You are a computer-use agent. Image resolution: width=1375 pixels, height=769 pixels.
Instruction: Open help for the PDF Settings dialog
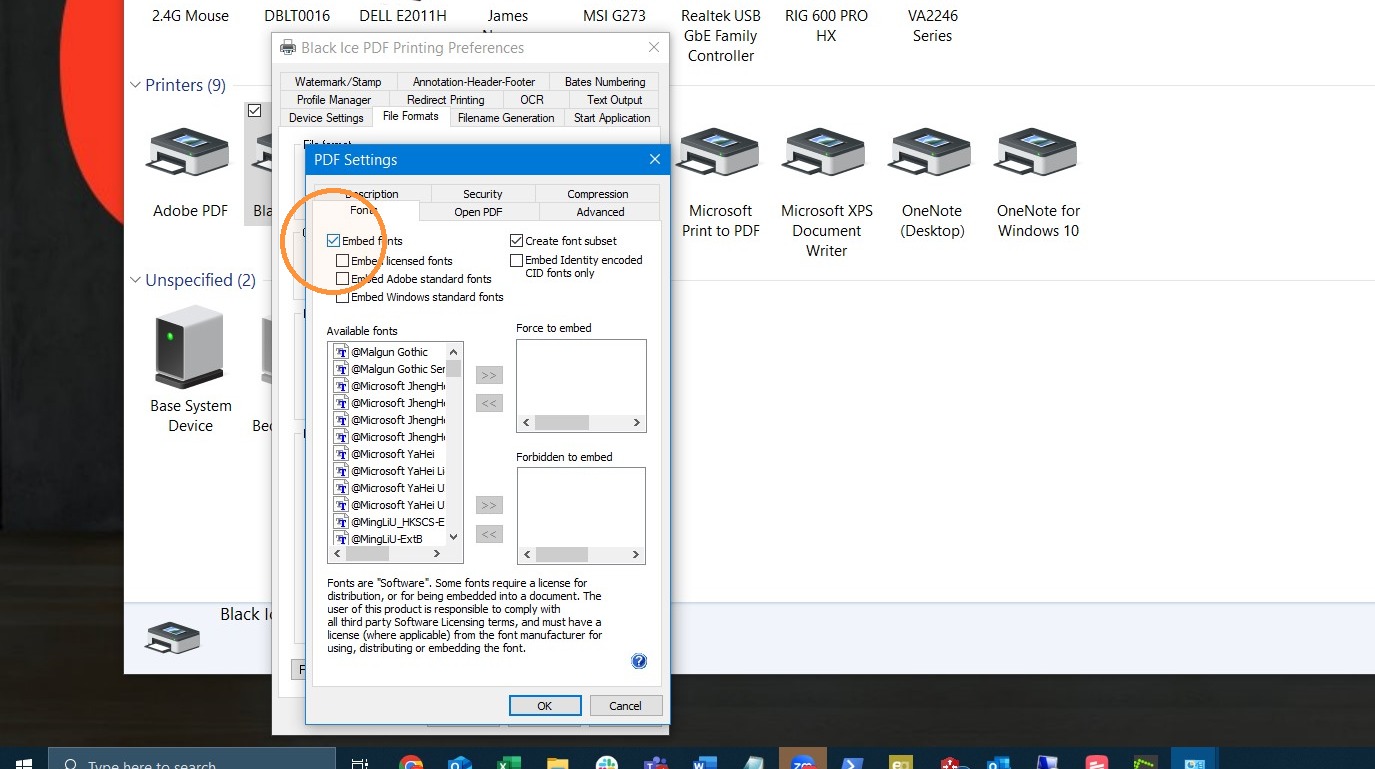[639, 661]
